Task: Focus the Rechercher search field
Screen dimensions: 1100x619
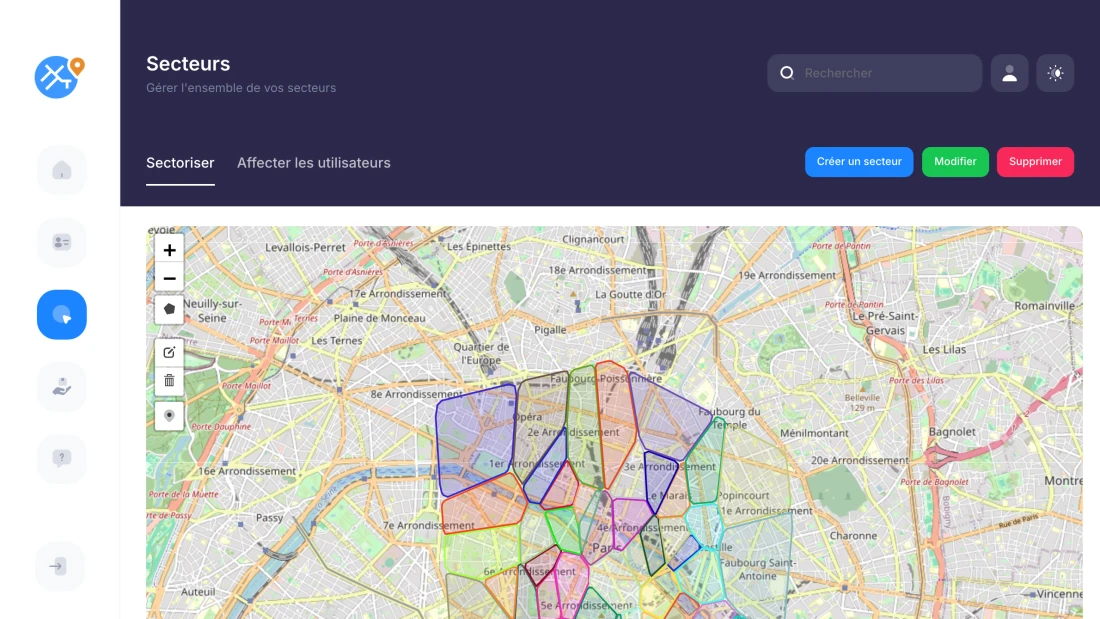Action: tap(874, 73)
